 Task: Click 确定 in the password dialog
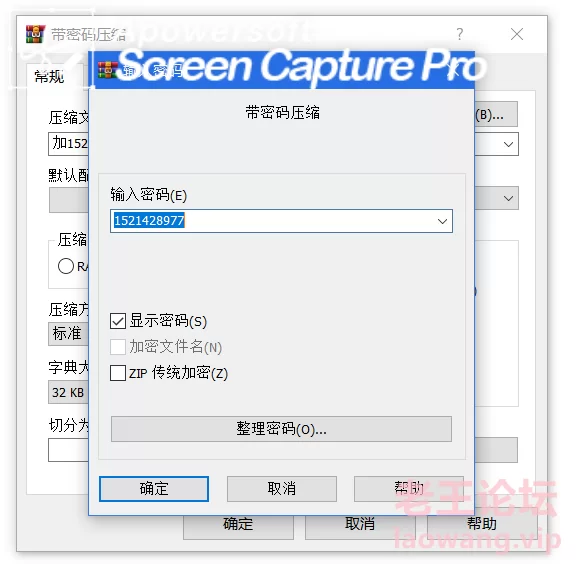[154, 489]
